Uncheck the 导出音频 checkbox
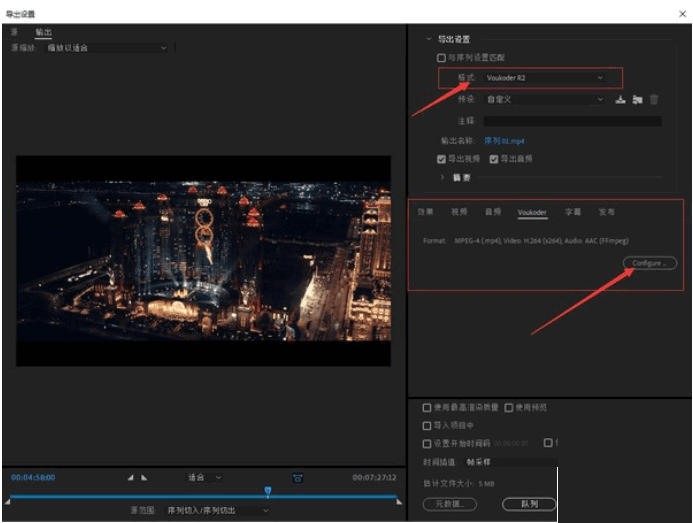Viewport: 693px width, 523px height. point(494,158)
